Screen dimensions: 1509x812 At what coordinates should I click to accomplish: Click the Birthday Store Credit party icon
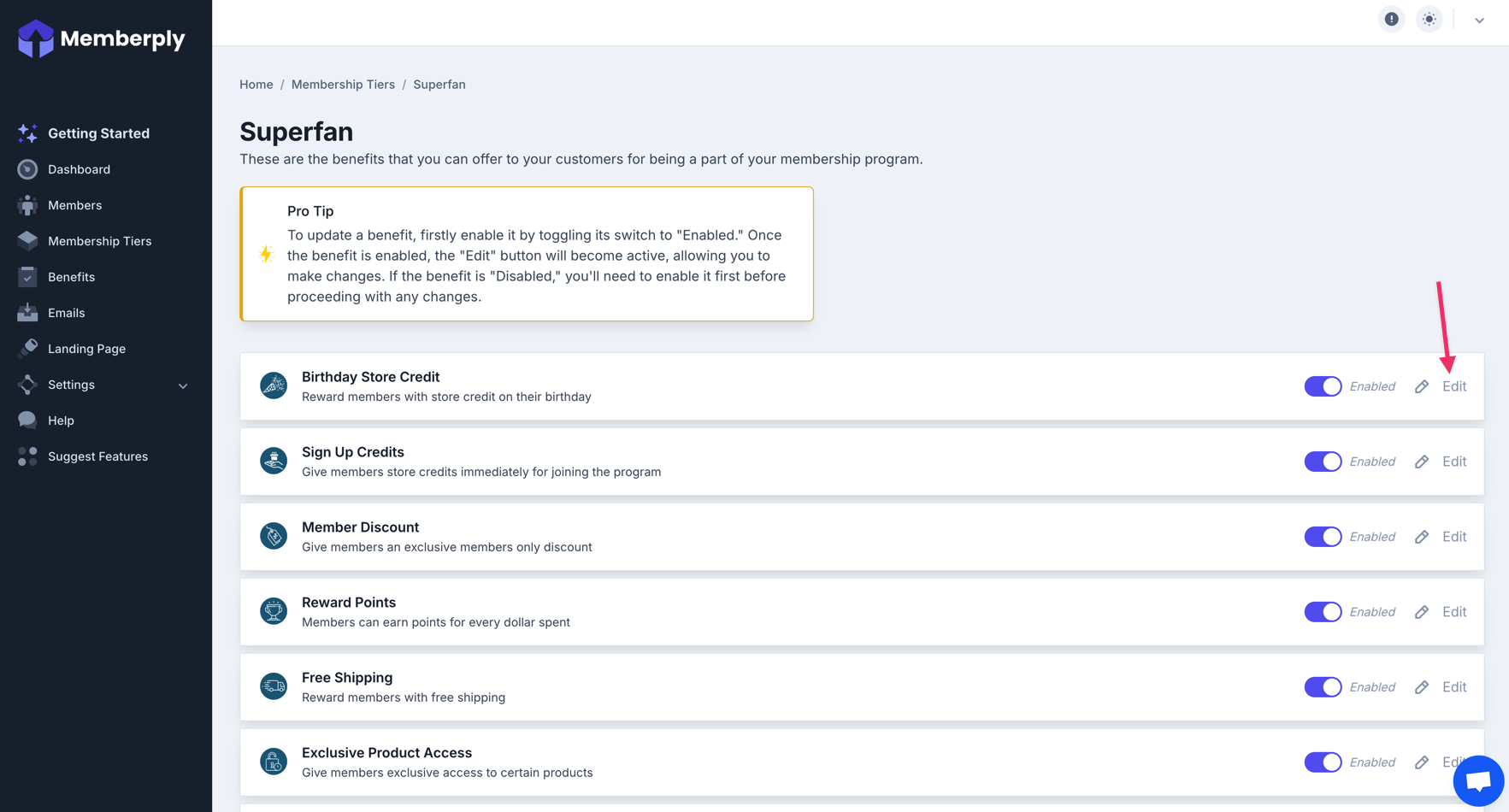[x=274, y=385]
